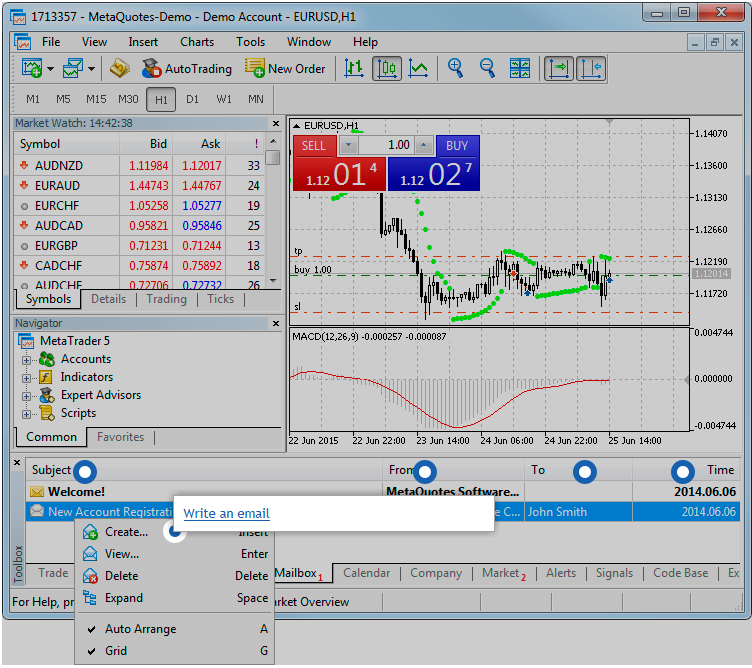Open the profiles dropdown arrow
This screenshot has width=752, height=668.
[x=92, y=69]
